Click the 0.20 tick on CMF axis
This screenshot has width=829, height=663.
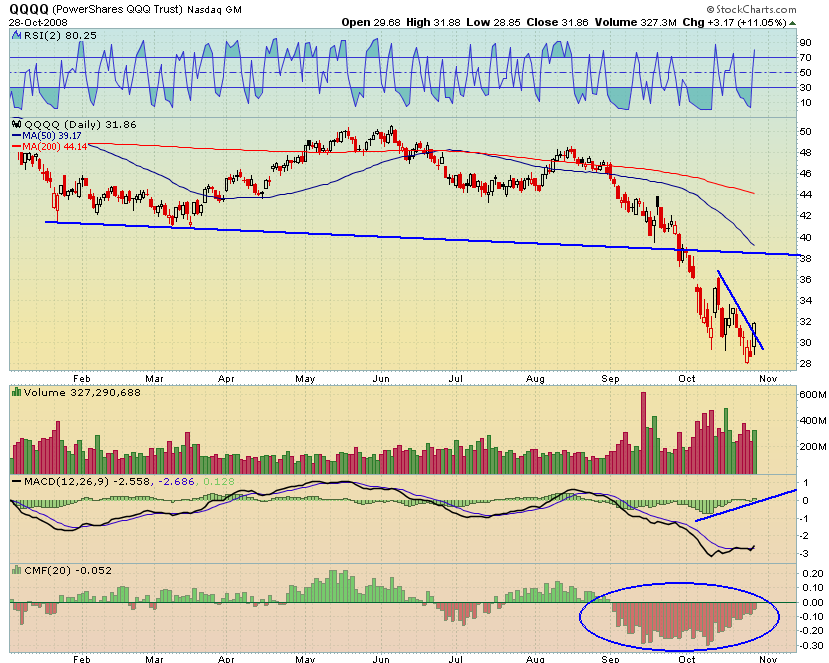click(813, 574)
